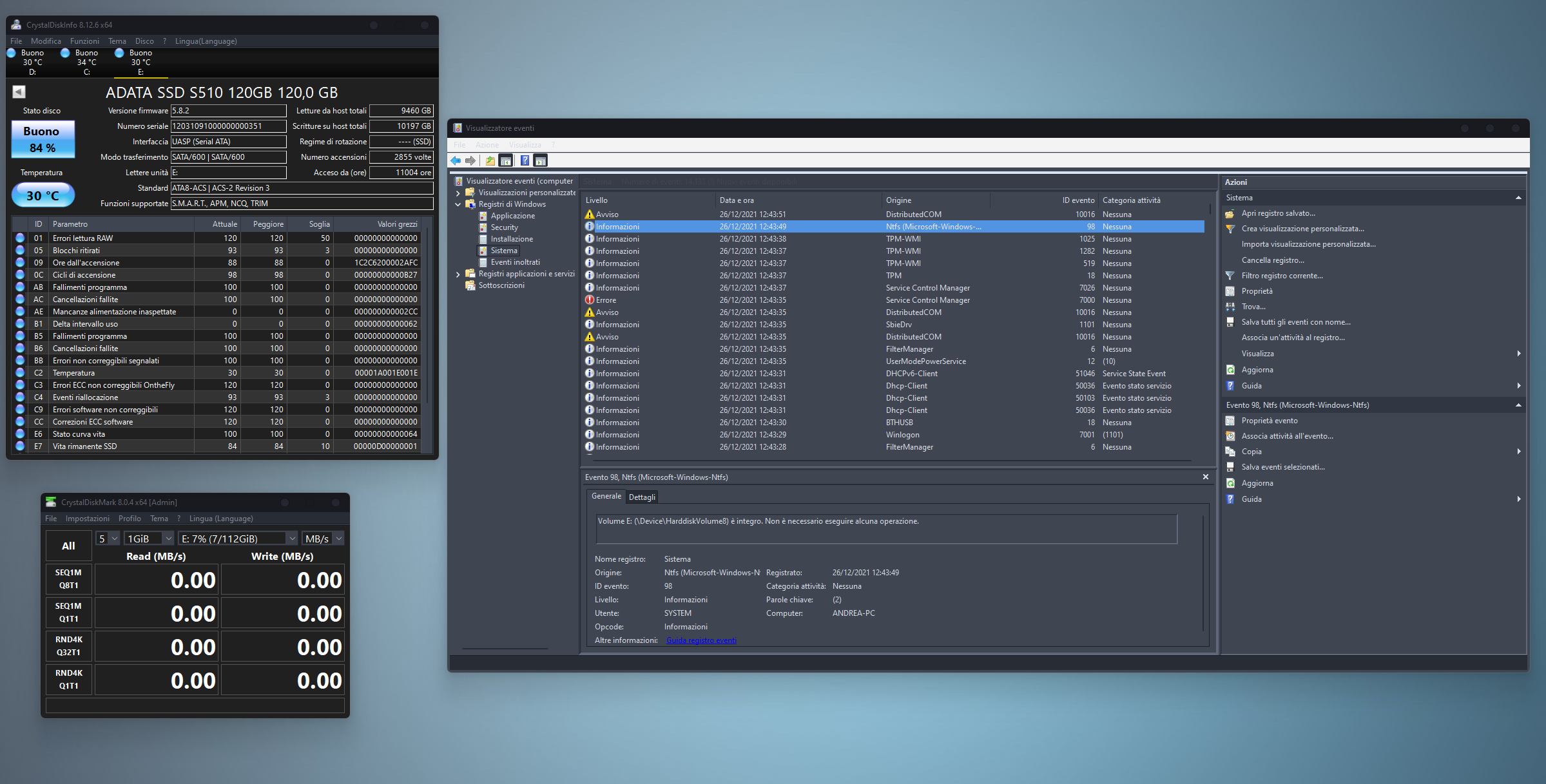Click the blue Back arrow in Event Viewer toolbar

456,161
